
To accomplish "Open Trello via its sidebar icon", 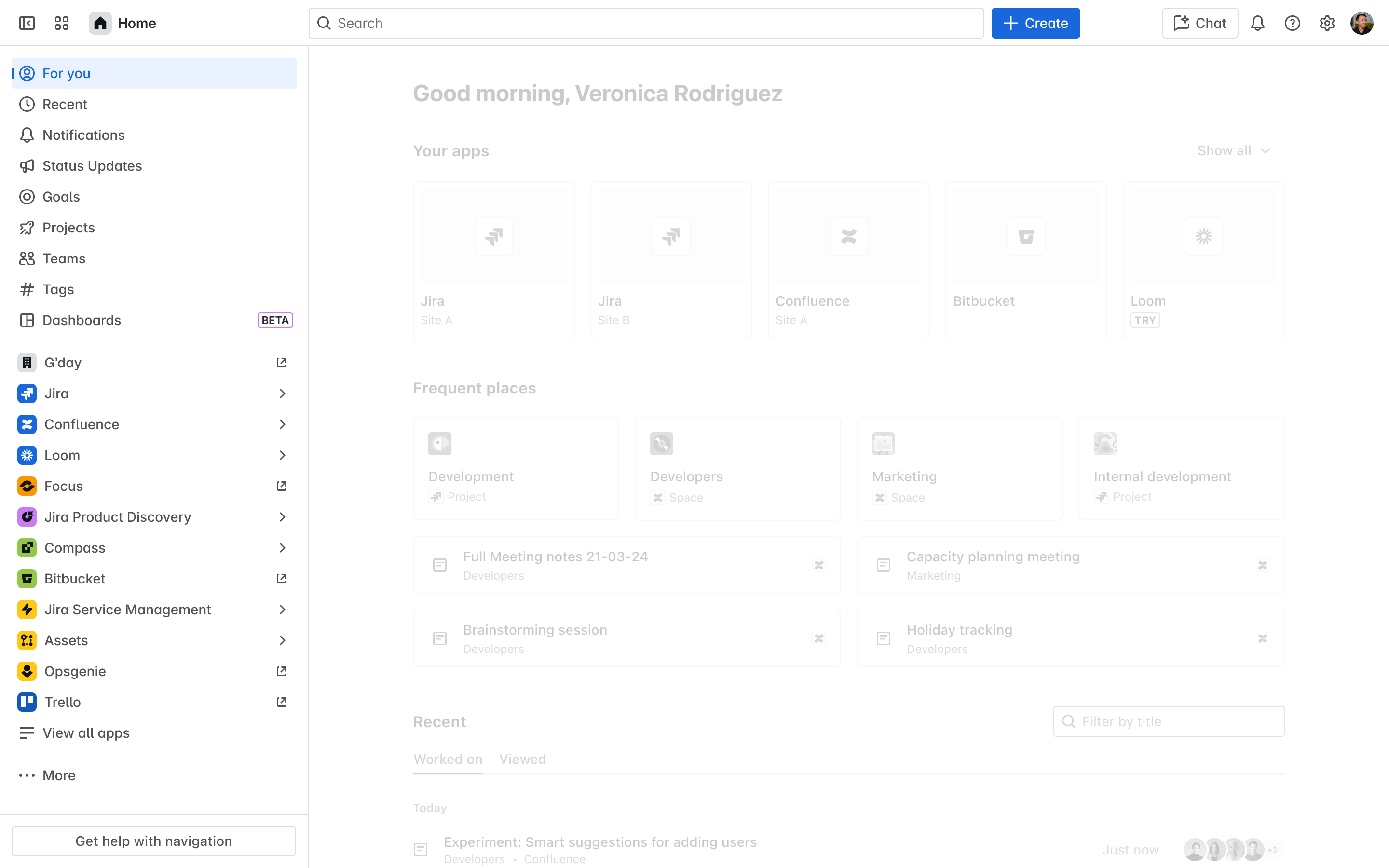I will point(27,702).
